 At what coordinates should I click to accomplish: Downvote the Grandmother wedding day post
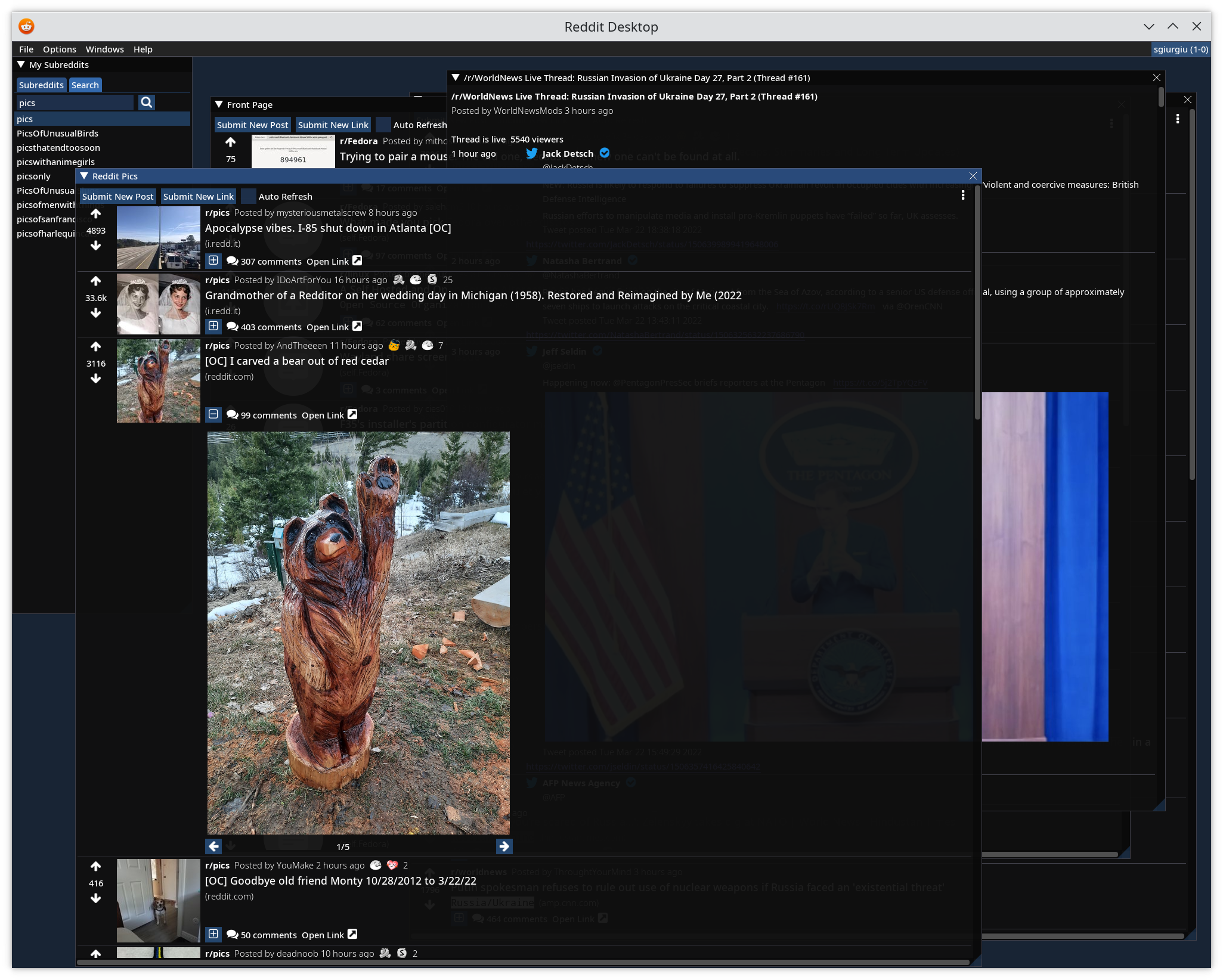click(95, 313)
